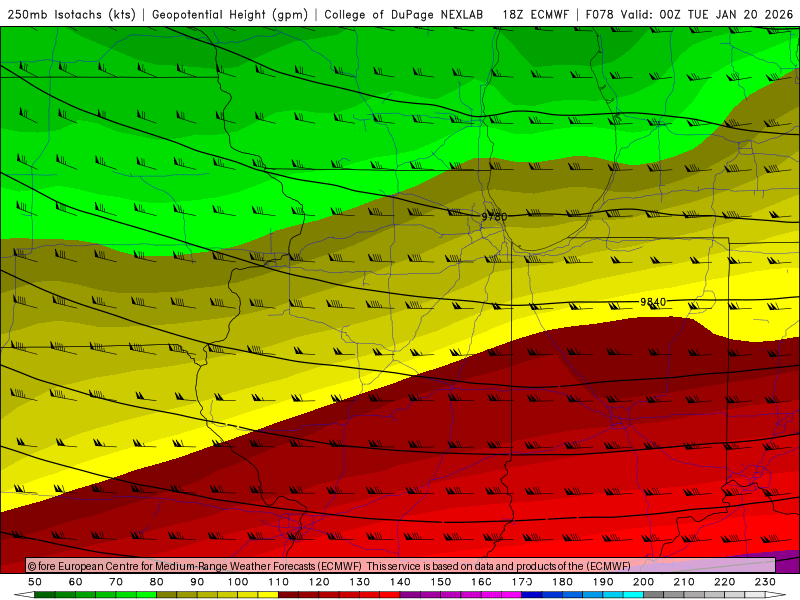
Task: Click the 'F078' forecast hour text
Action: (599, 14)
